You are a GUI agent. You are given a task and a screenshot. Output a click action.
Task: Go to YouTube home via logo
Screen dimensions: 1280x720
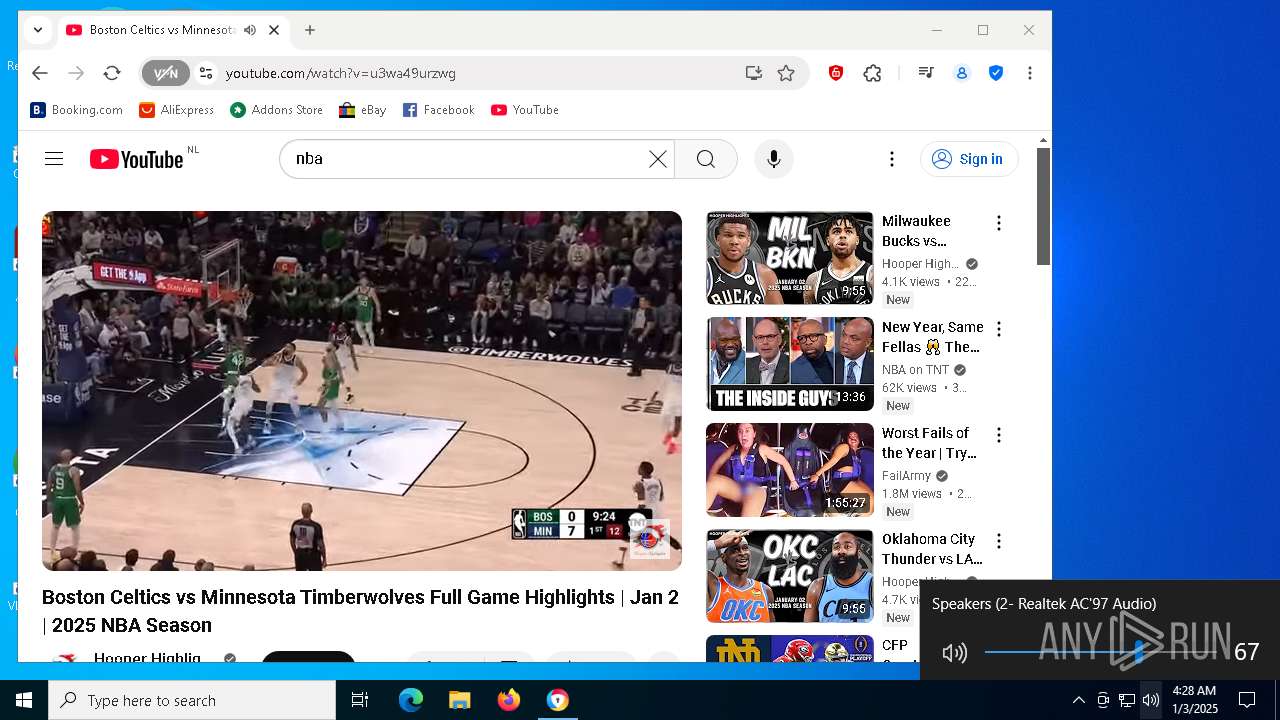tap(137, 159)
